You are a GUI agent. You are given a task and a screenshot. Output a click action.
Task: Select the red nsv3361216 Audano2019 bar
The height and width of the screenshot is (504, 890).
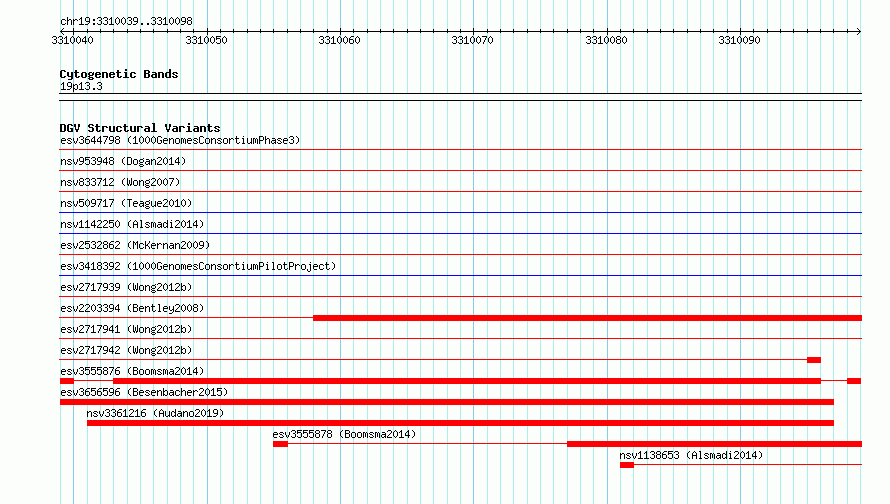[x=460, y=423]
